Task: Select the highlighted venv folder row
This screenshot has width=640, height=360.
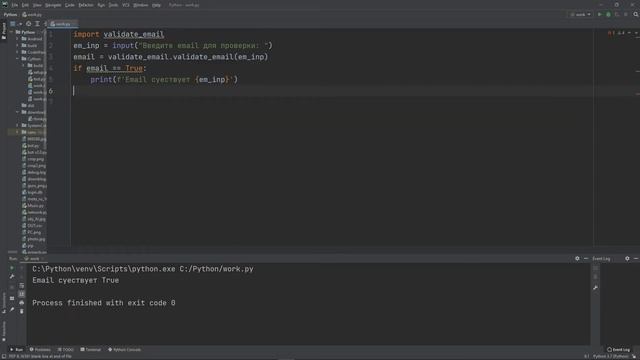Action: [x=27, y=132]
